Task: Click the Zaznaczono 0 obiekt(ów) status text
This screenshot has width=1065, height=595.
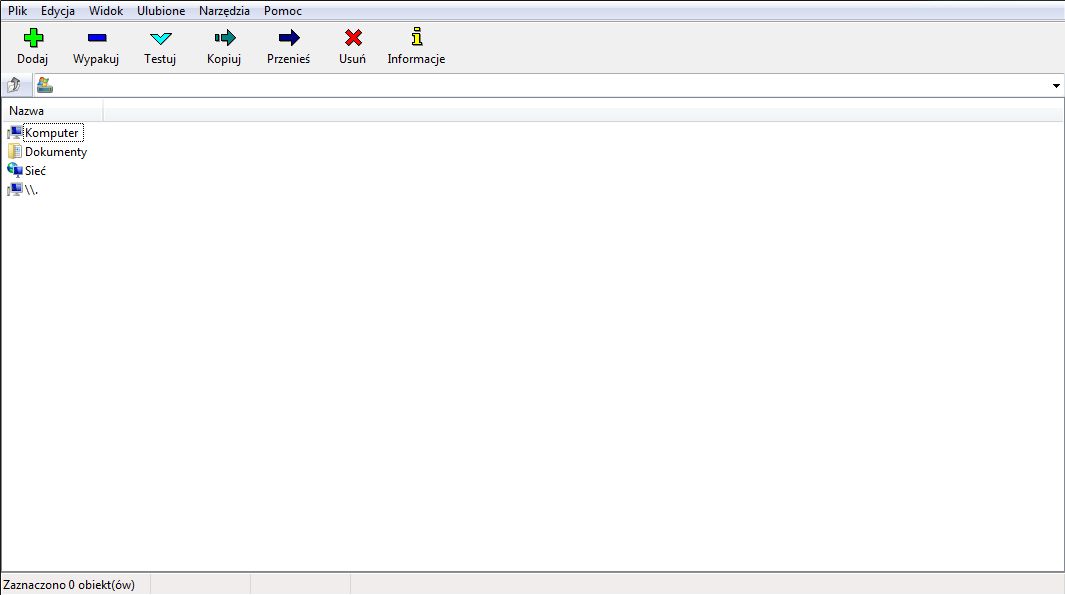Action: pos(69,585)
